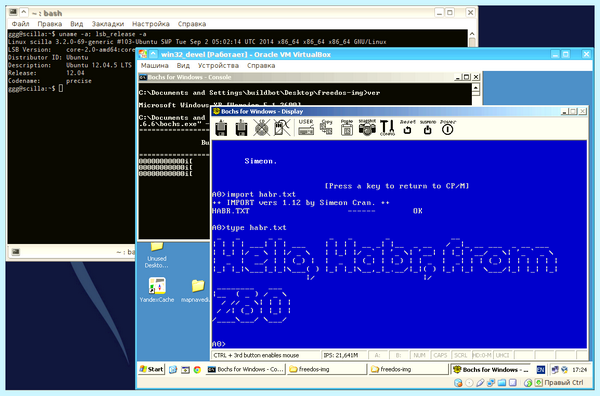The height and width of the screenshot is (396, 600).
Task: Open the Справка menu in bash window
Action: pyautogui.click(x=192, y=24)
